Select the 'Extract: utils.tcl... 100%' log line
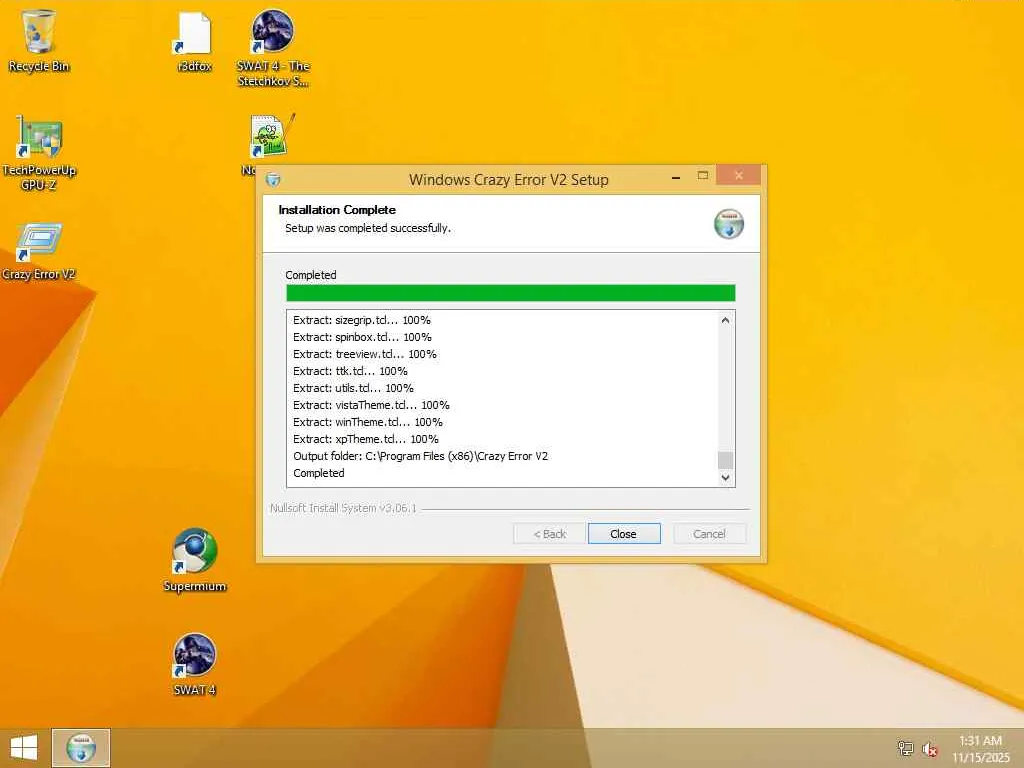 (x=353, y=388)
